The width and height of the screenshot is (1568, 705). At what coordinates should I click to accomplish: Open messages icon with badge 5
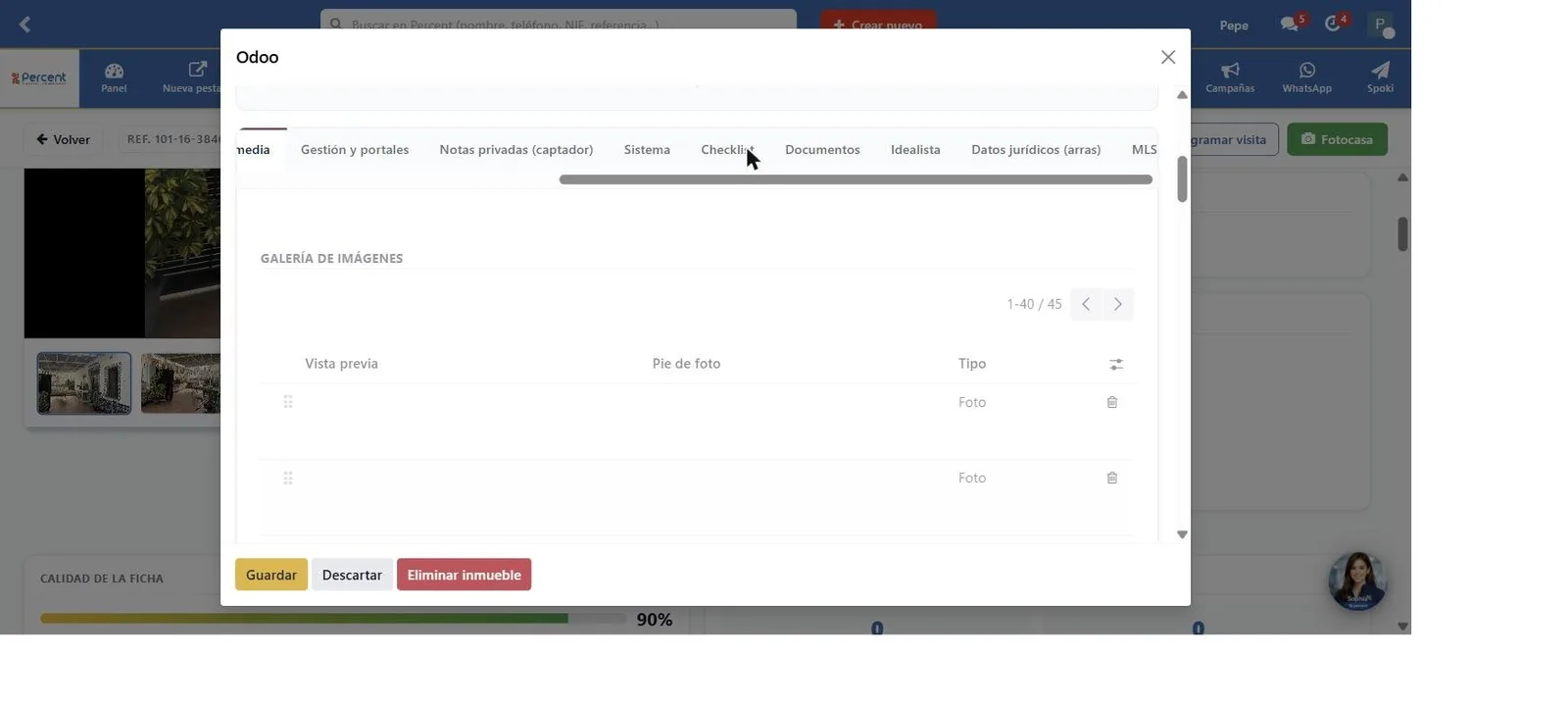point(1292,24)
